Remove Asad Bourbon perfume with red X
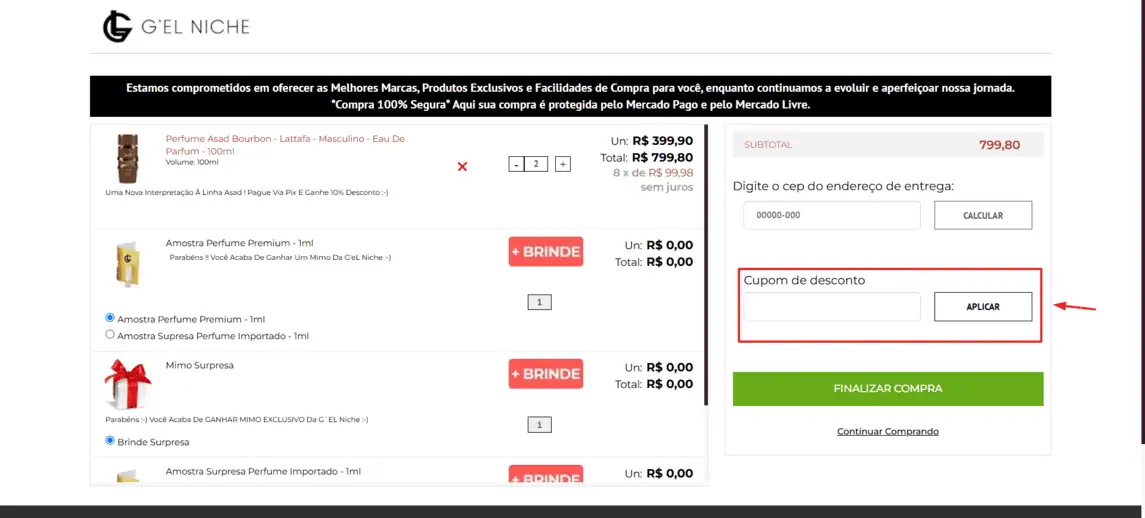This screenshot has height=518, width=1145. [462, 167]
